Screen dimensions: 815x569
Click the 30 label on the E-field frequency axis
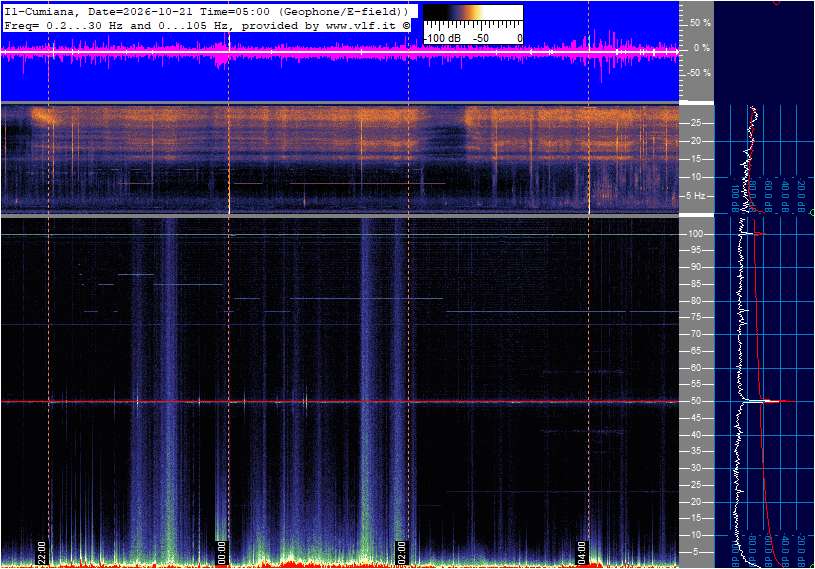(x=696, y=468)
